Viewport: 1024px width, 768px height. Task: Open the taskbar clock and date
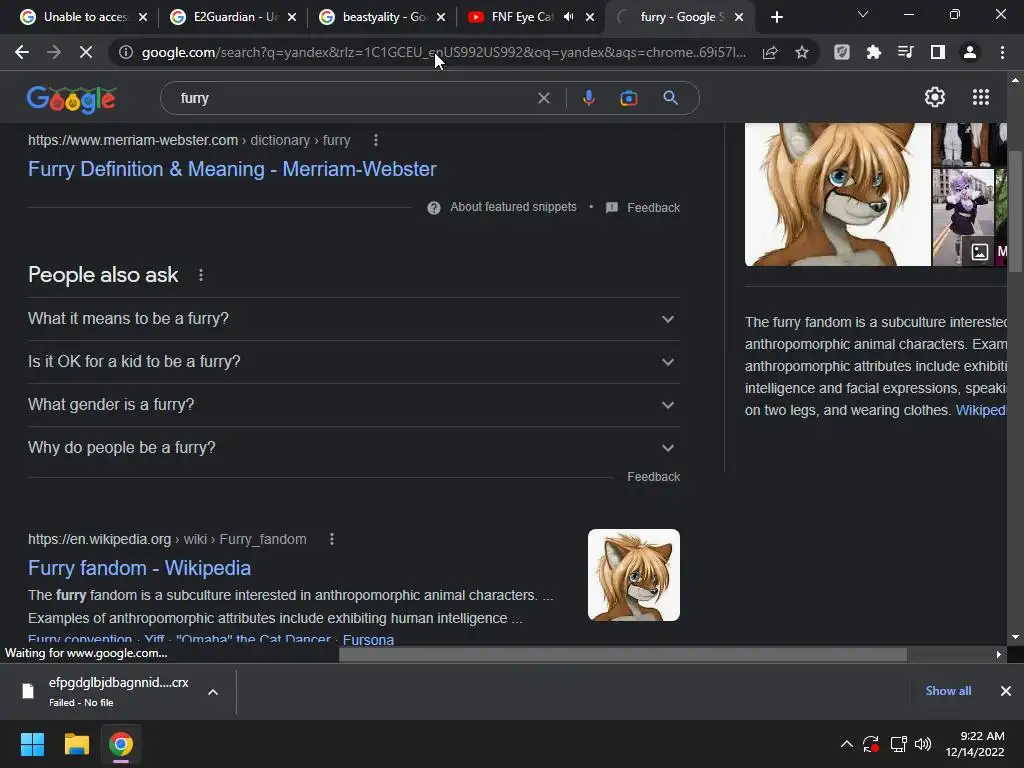(x=975, y=744)
